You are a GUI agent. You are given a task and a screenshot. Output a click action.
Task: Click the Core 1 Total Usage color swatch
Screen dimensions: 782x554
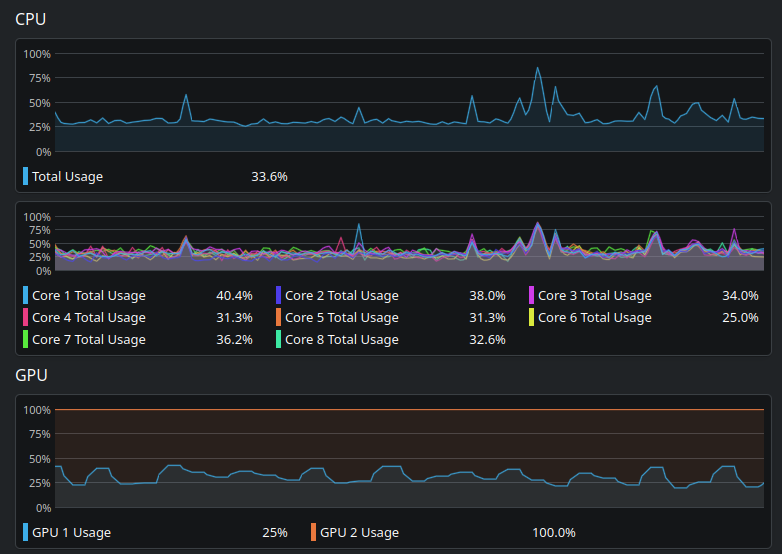25,295
